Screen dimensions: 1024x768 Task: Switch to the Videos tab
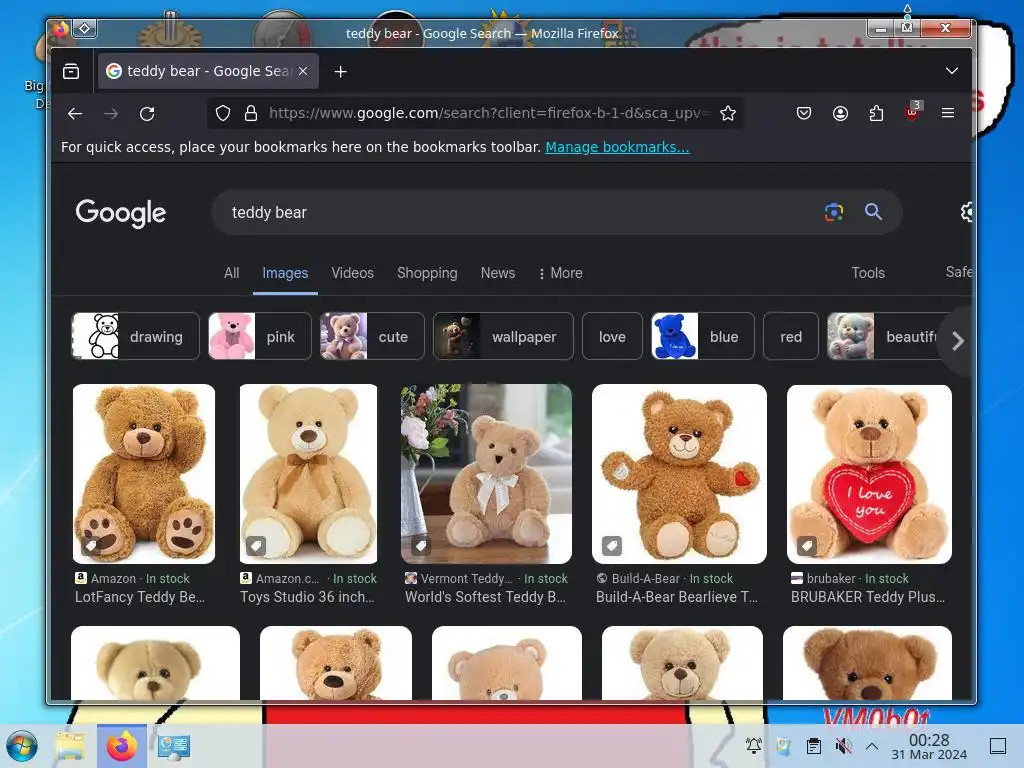pos(353,273)
